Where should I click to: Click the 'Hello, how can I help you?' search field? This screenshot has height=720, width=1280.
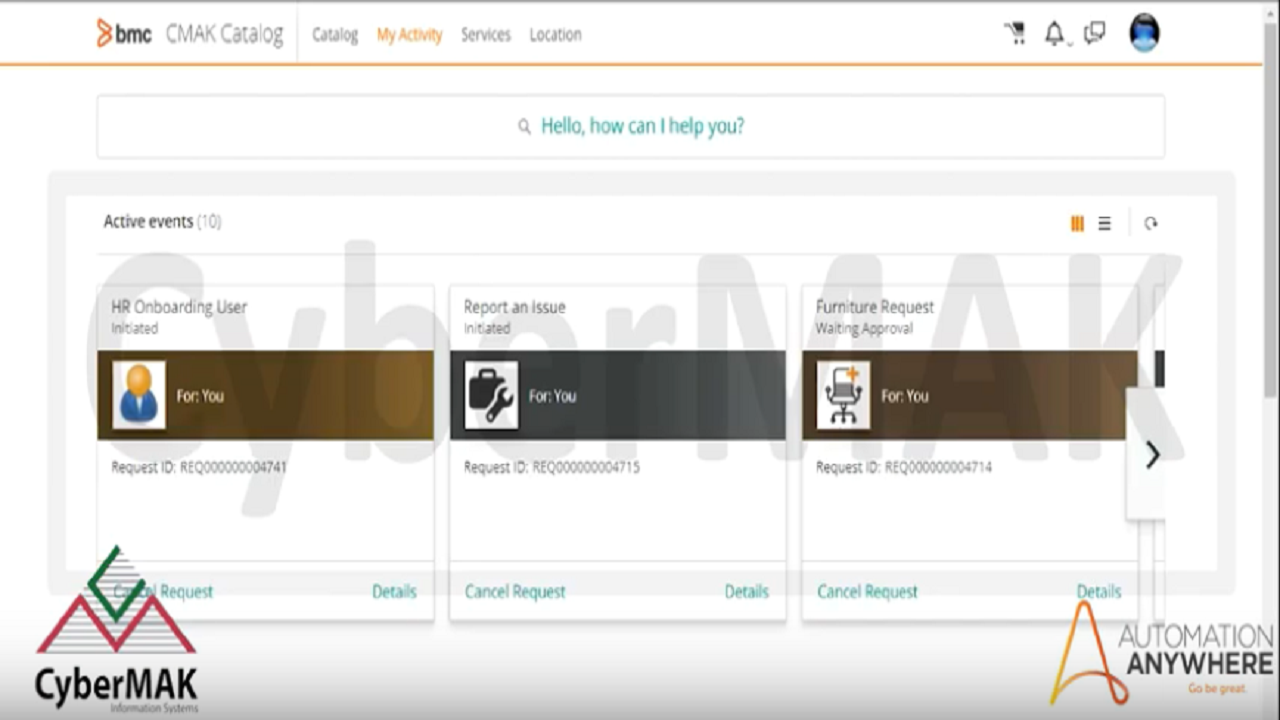(x=631, y=126)
